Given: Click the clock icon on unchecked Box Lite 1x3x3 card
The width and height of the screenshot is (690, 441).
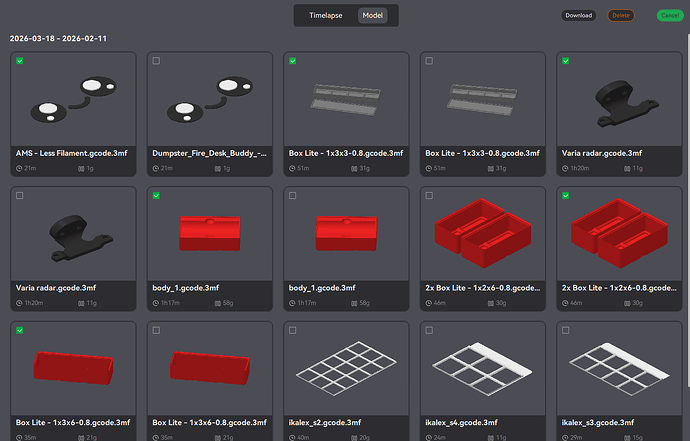Looking at the screenshot, I should [428, 169].
